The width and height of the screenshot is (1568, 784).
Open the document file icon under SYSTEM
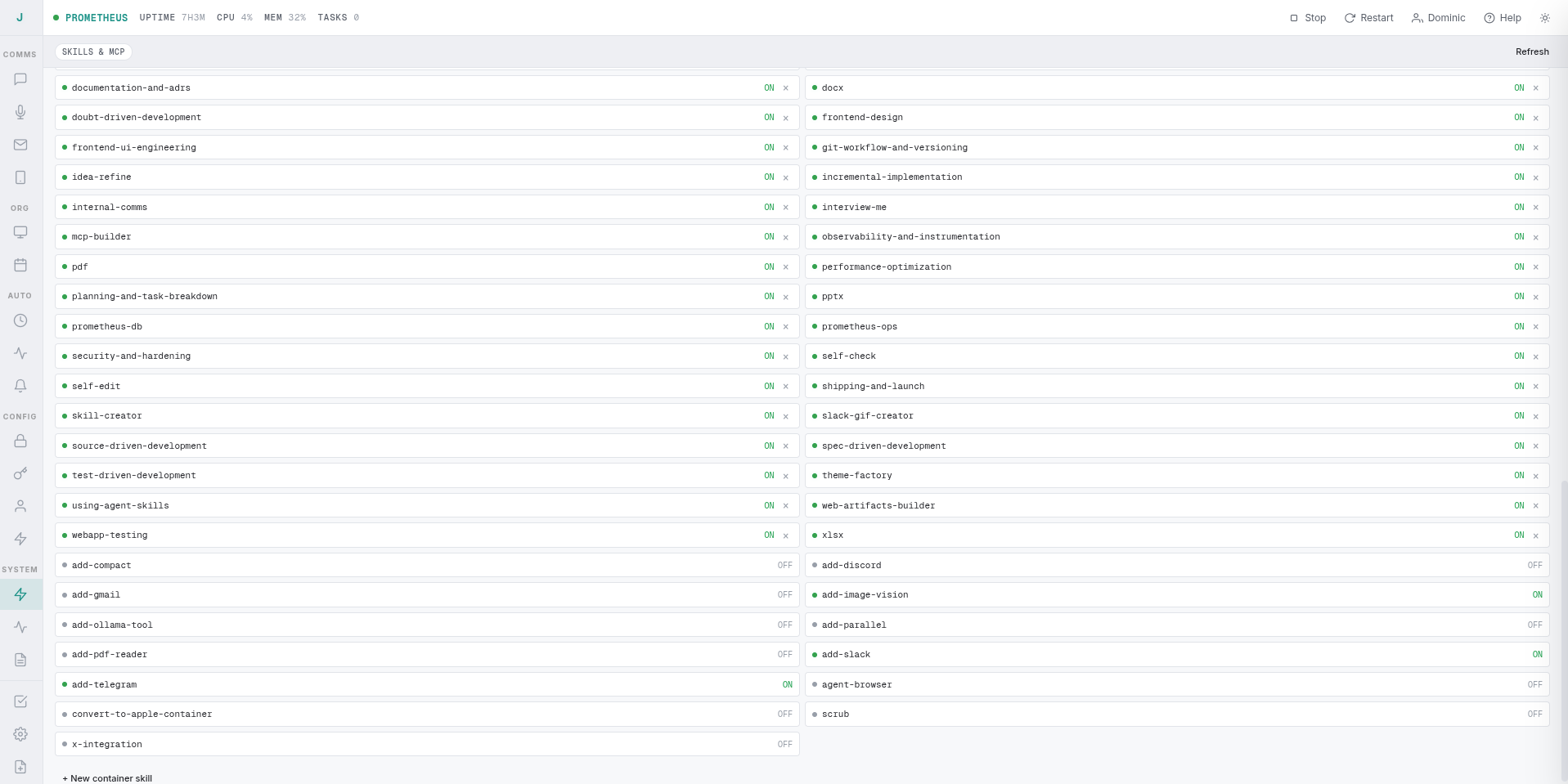[20, 660]
